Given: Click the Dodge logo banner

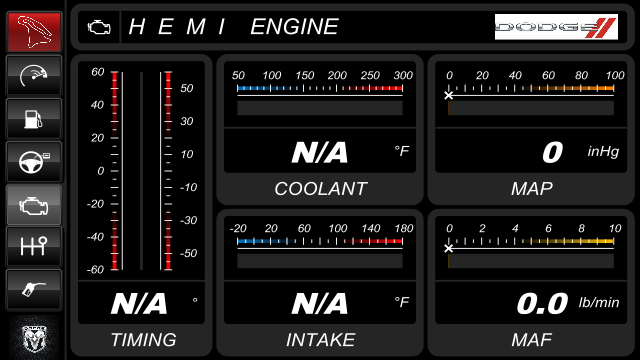Looking at the screenshot, I should [556, 27].
